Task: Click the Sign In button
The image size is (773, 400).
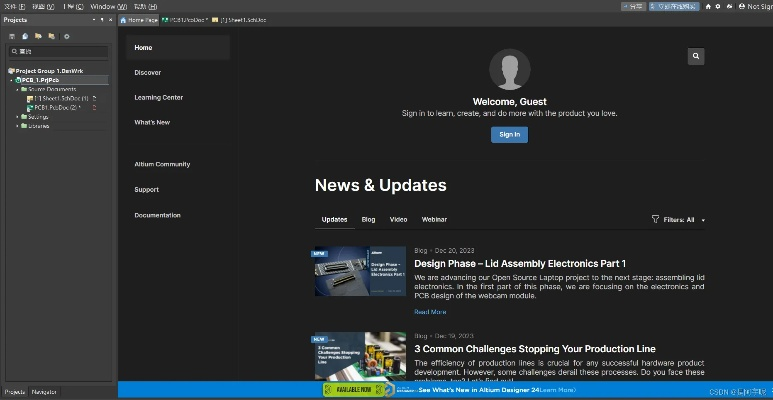Action: pyautogui.click(x=509, y=134)
